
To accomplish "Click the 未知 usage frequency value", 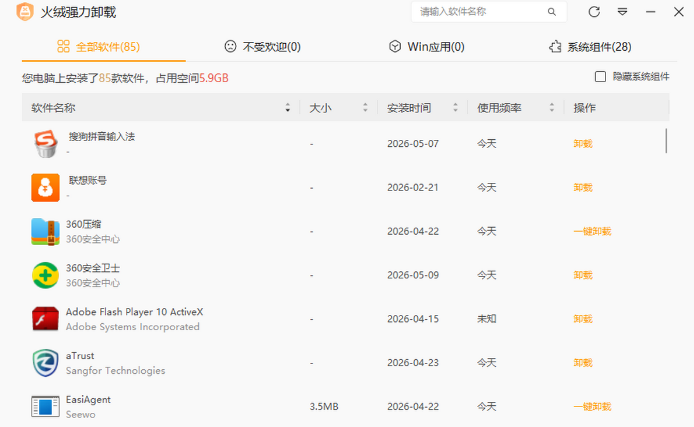I will [486, 319].
